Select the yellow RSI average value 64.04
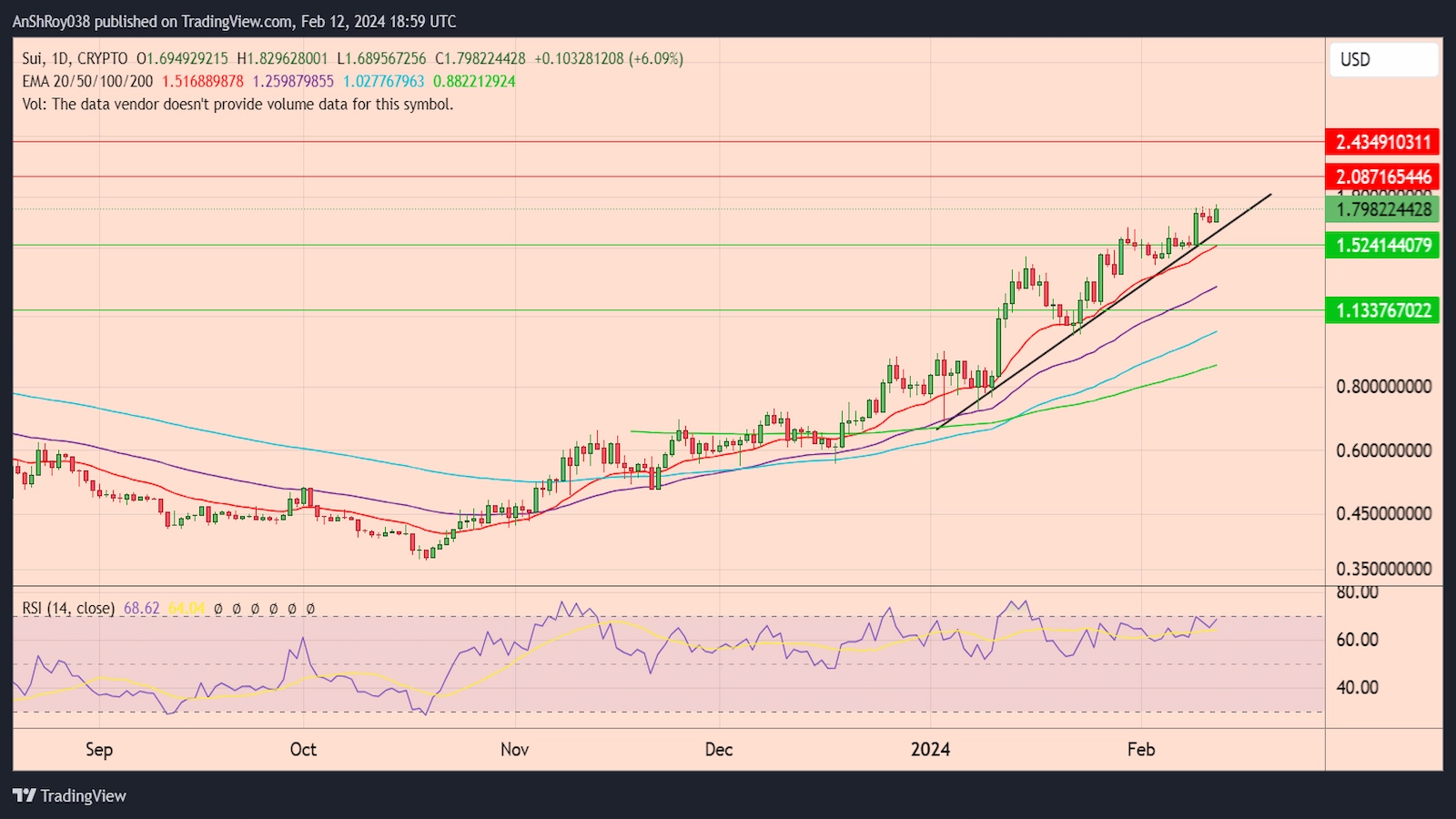1456x819 pixels. (186, 607)
